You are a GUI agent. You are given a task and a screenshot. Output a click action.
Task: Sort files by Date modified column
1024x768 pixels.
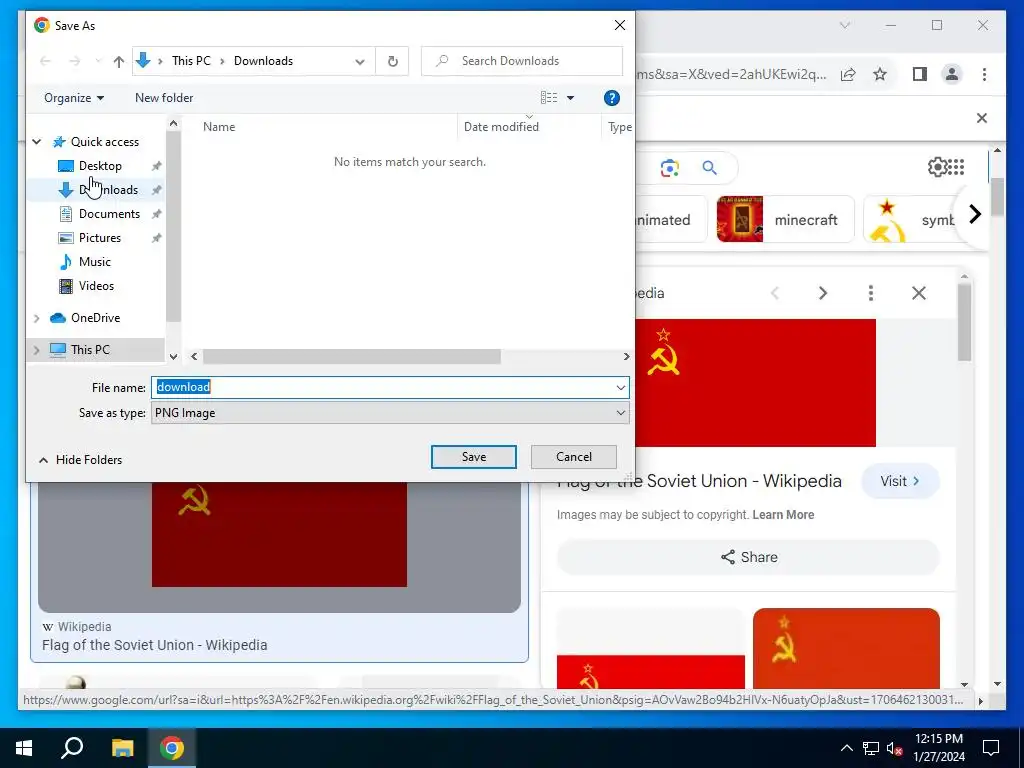point(501,127)
